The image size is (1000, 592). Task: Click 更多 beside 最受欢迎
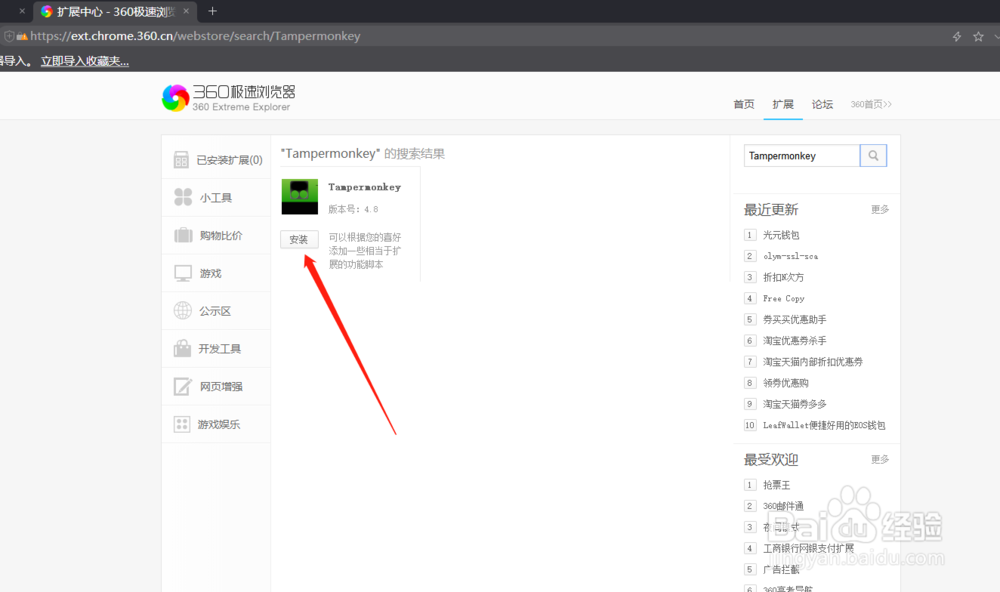pyautogui.click(x=879, y=459)
